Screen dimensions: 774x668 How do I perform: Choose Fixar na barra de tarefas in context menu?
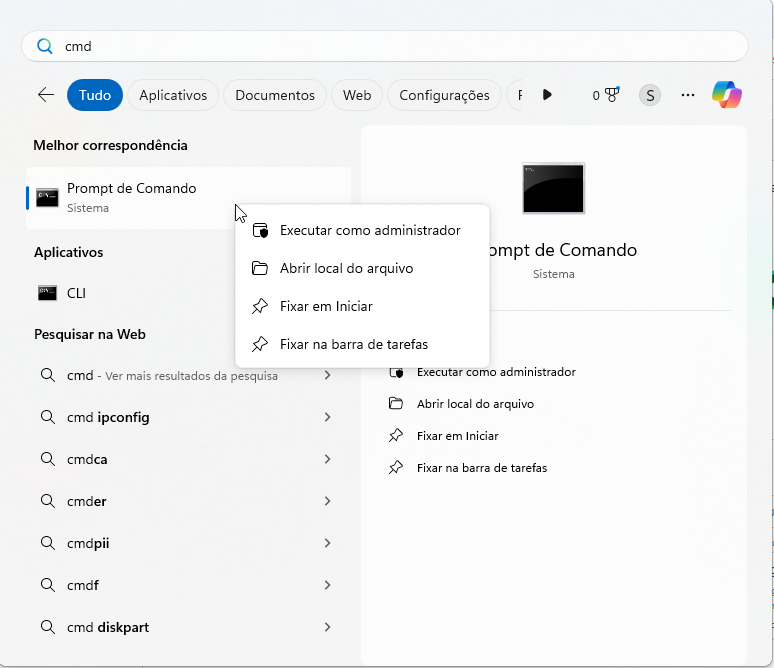(362, 345)
